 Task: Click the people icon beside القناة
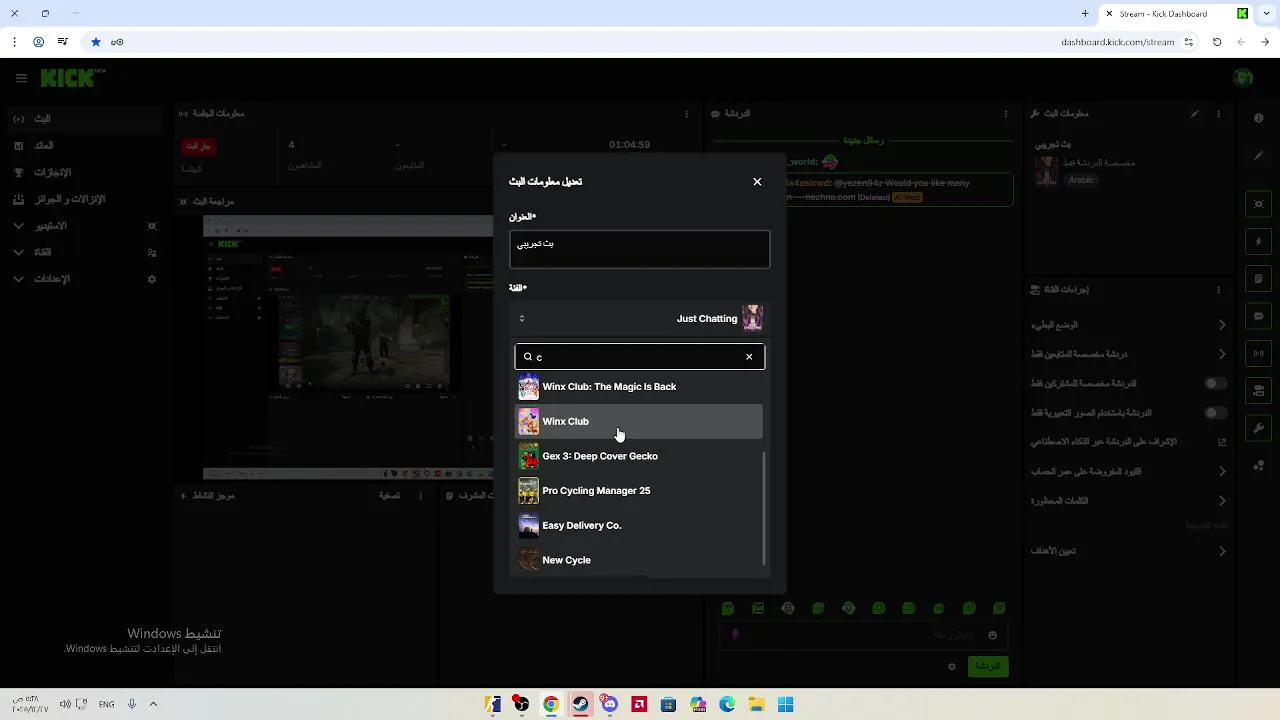152,252
